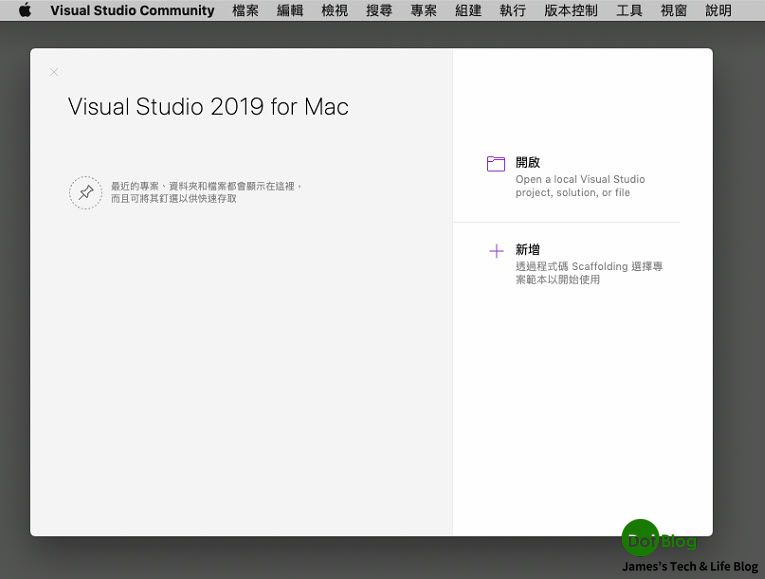Screen dimensions: 765x579
Task: Click the dashed-circle pin icon
Action: point(85,193)
